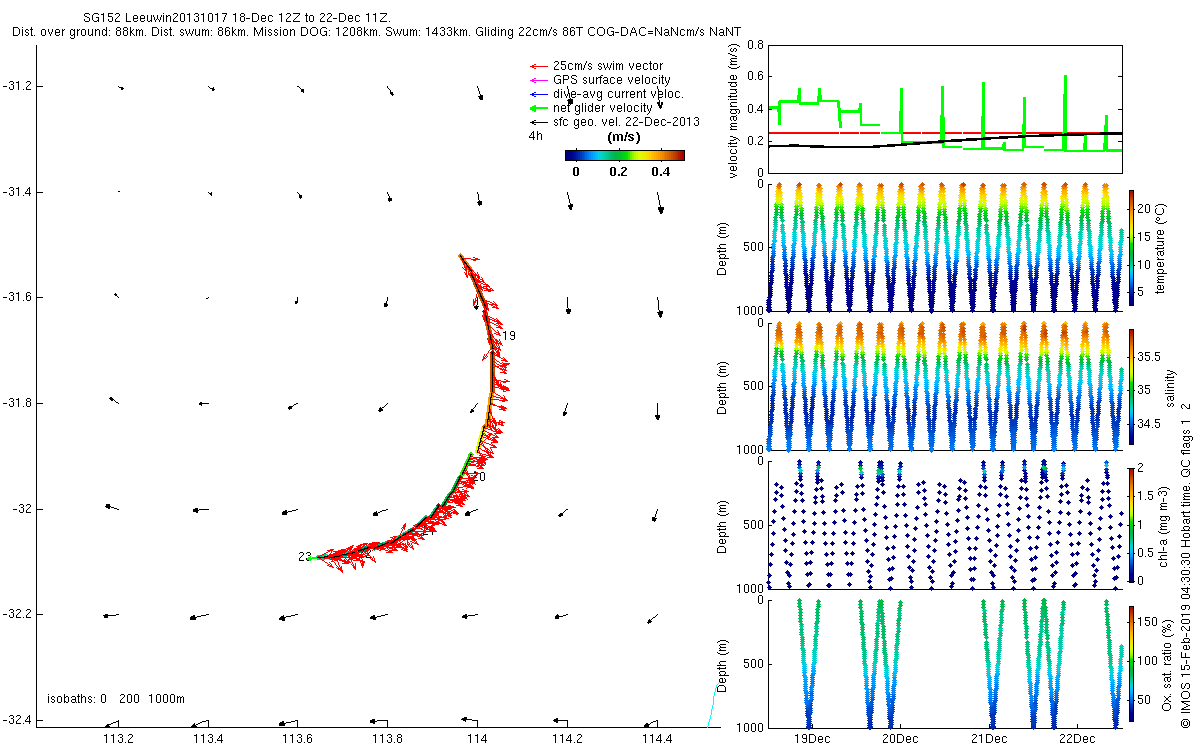
Task: Click the 'Ox. sat. ratio (%)' colorbar label
Action: click(x=1169, y=664)
